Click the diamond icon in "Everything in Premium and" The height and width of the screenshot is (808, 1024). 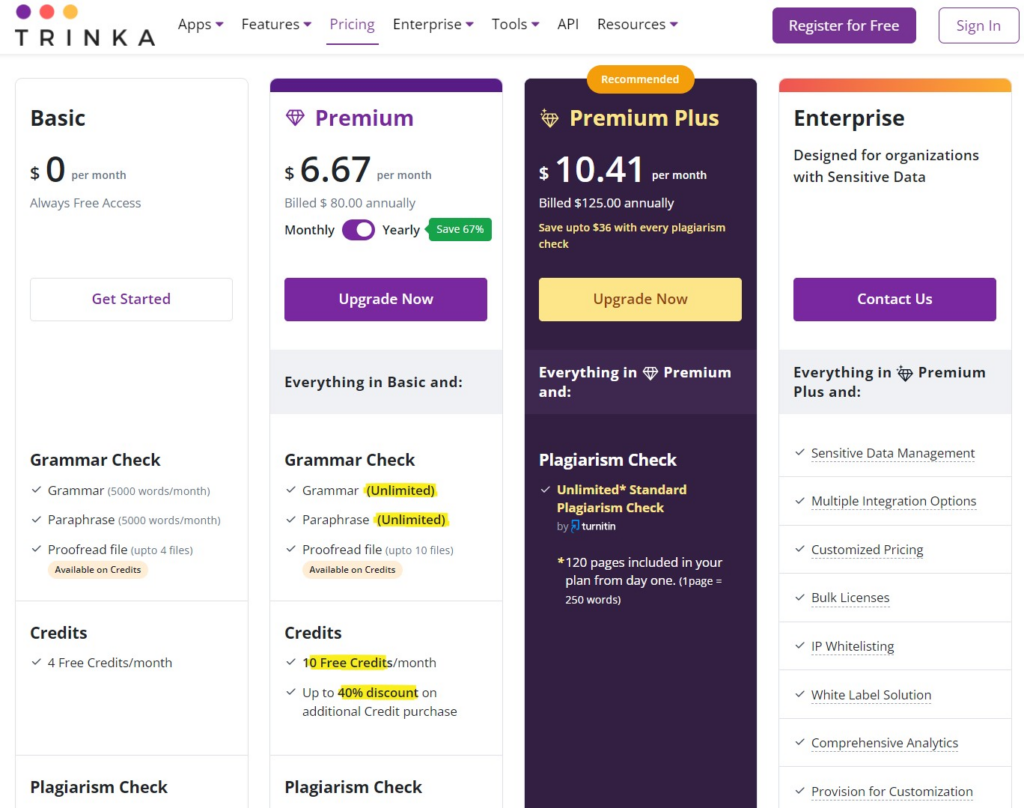pyautogui.click(x=650, y=372)
